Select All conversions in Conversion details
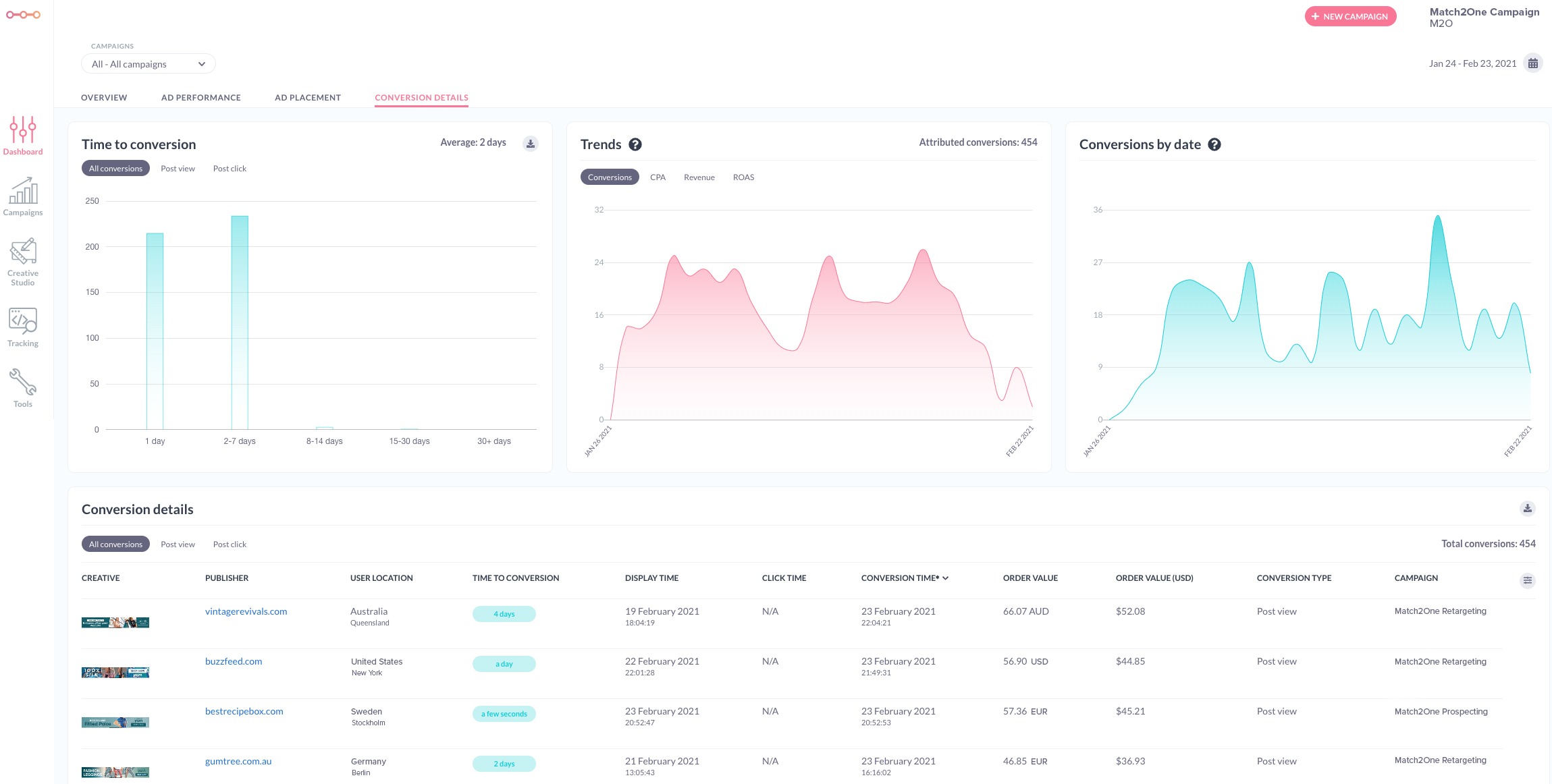The image size is (1552, 784). click(115, 544)
